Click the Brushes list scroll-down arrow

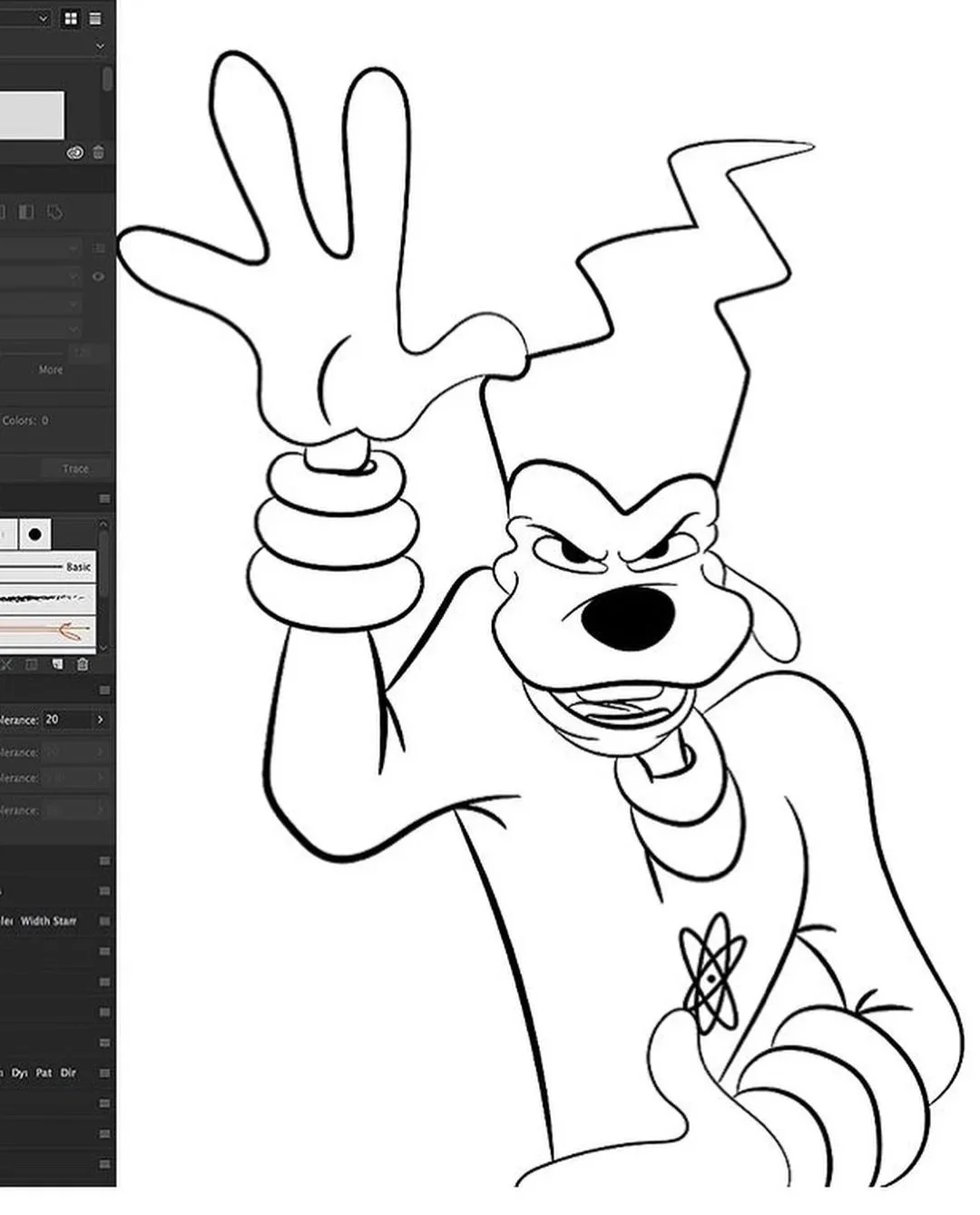pos(103,648)
